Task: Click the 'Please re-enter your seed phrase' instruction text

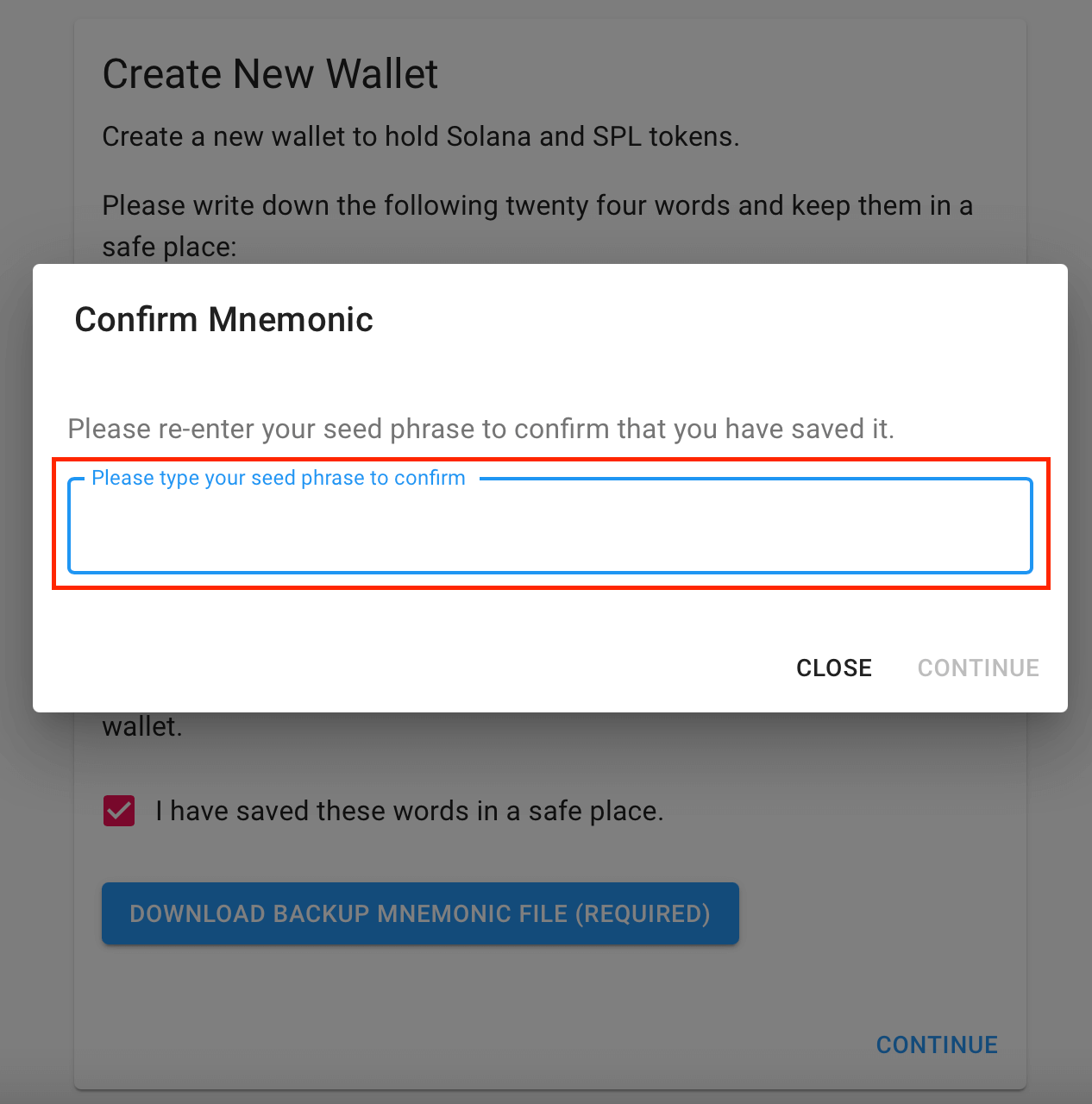Action: tap(481, 429)
